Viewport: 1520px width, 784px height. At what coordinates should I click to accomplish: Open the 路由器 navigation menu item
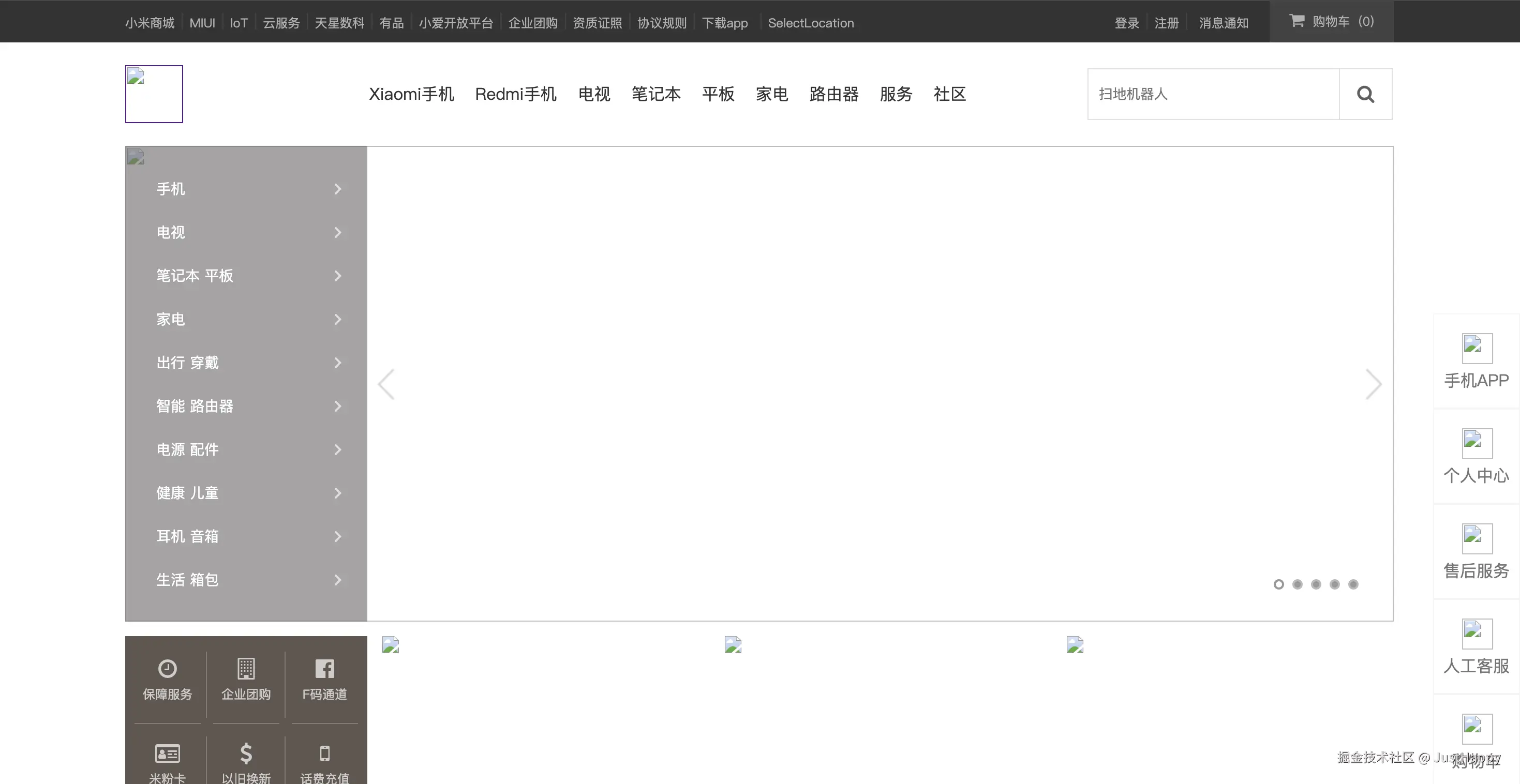coord(834,95)
